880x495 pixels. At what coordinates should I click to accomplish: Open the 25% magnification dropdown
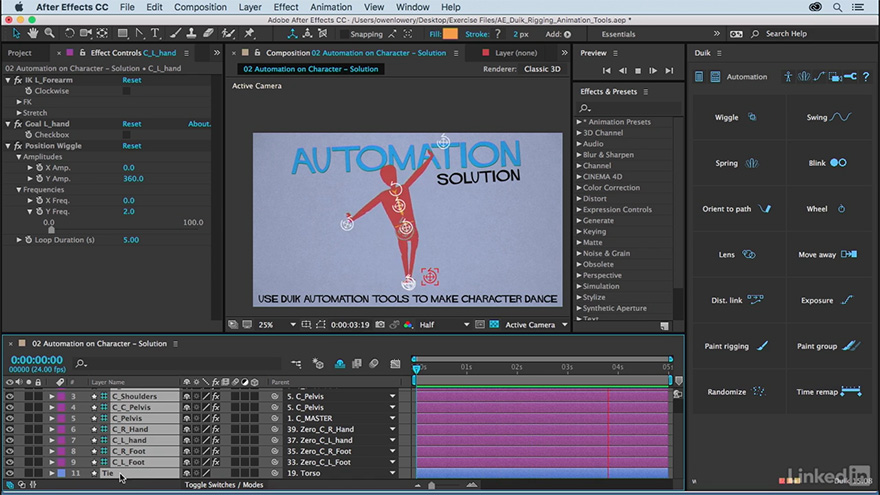[277, 324]
